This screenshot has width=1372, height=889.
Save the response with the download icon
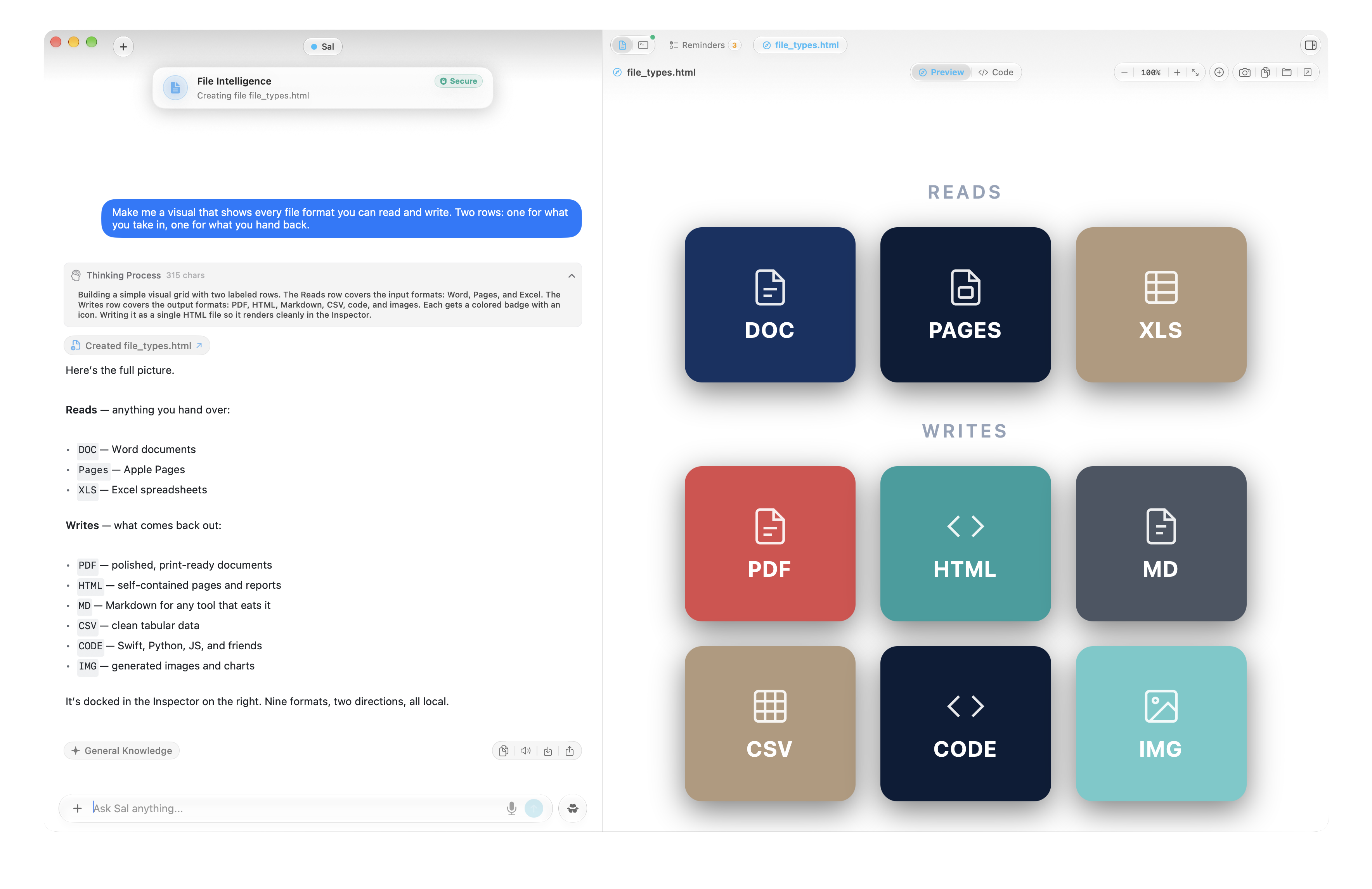point(547,751)
